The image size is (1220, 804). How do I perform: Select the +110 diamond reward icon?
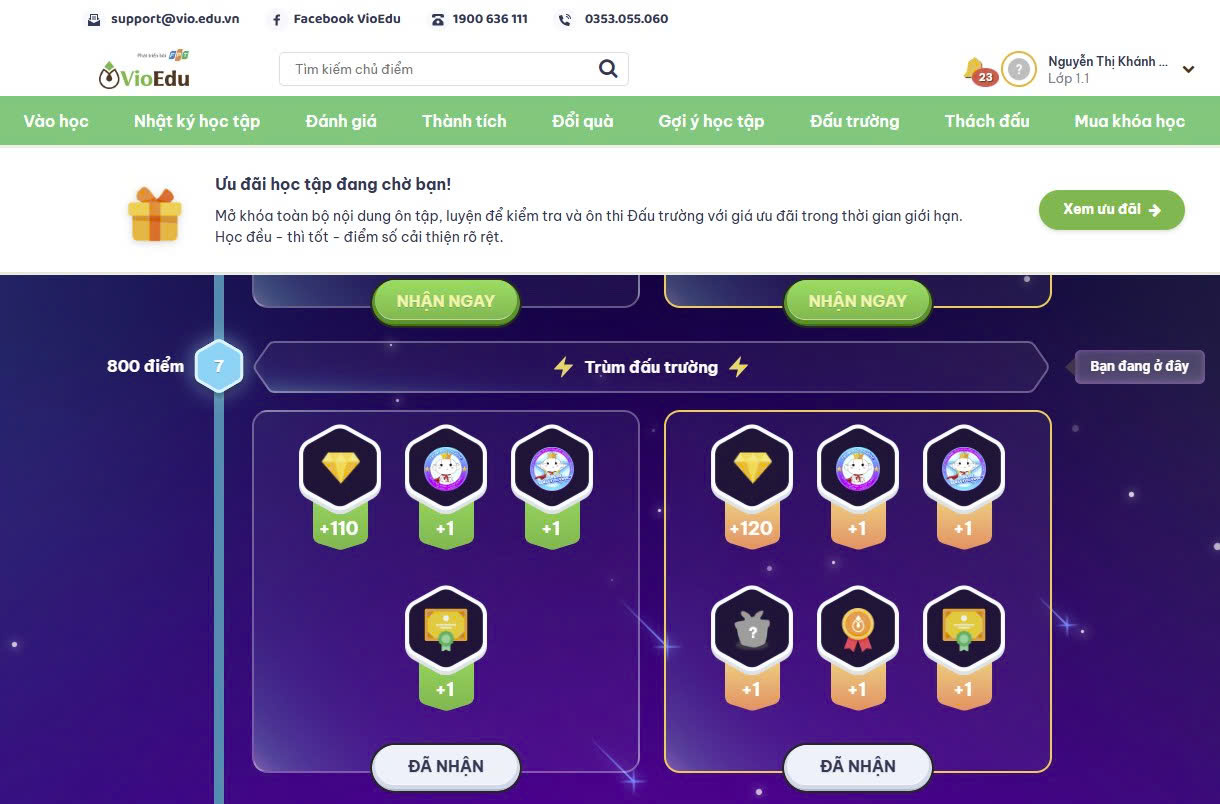coord(340,467)
